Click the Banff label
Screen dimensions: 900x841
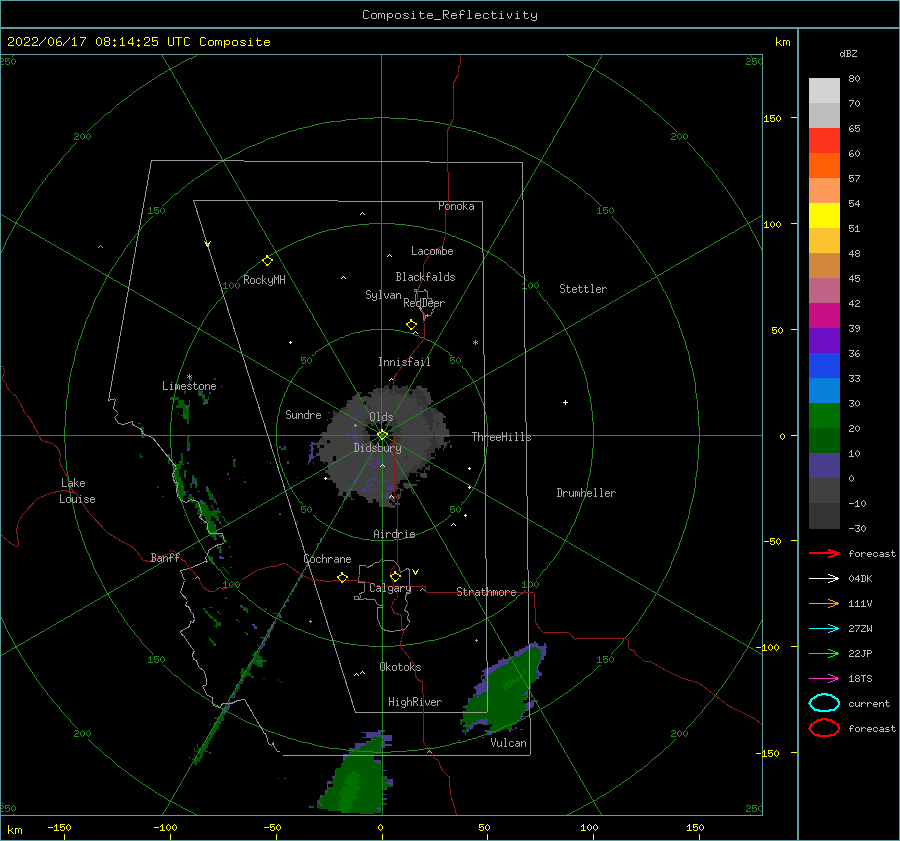[165, 557]
